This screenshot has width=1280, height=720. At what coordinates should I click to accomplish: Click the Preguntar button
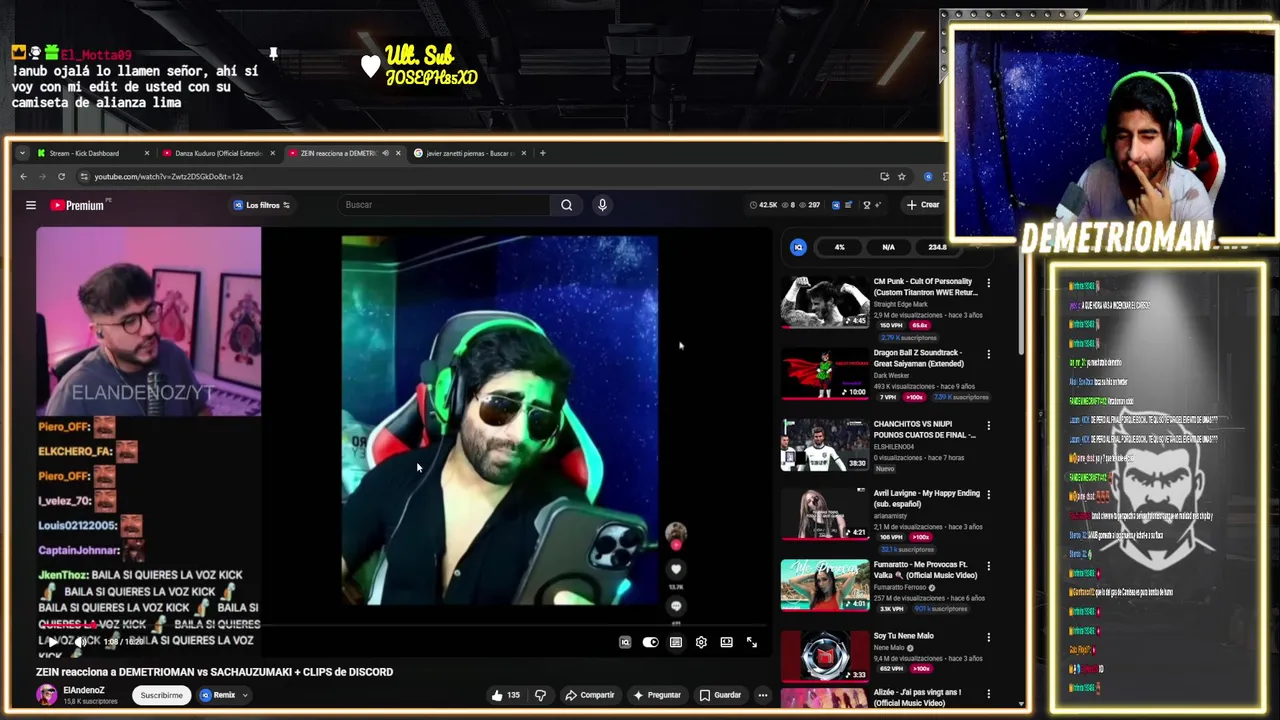pos(657,695)
